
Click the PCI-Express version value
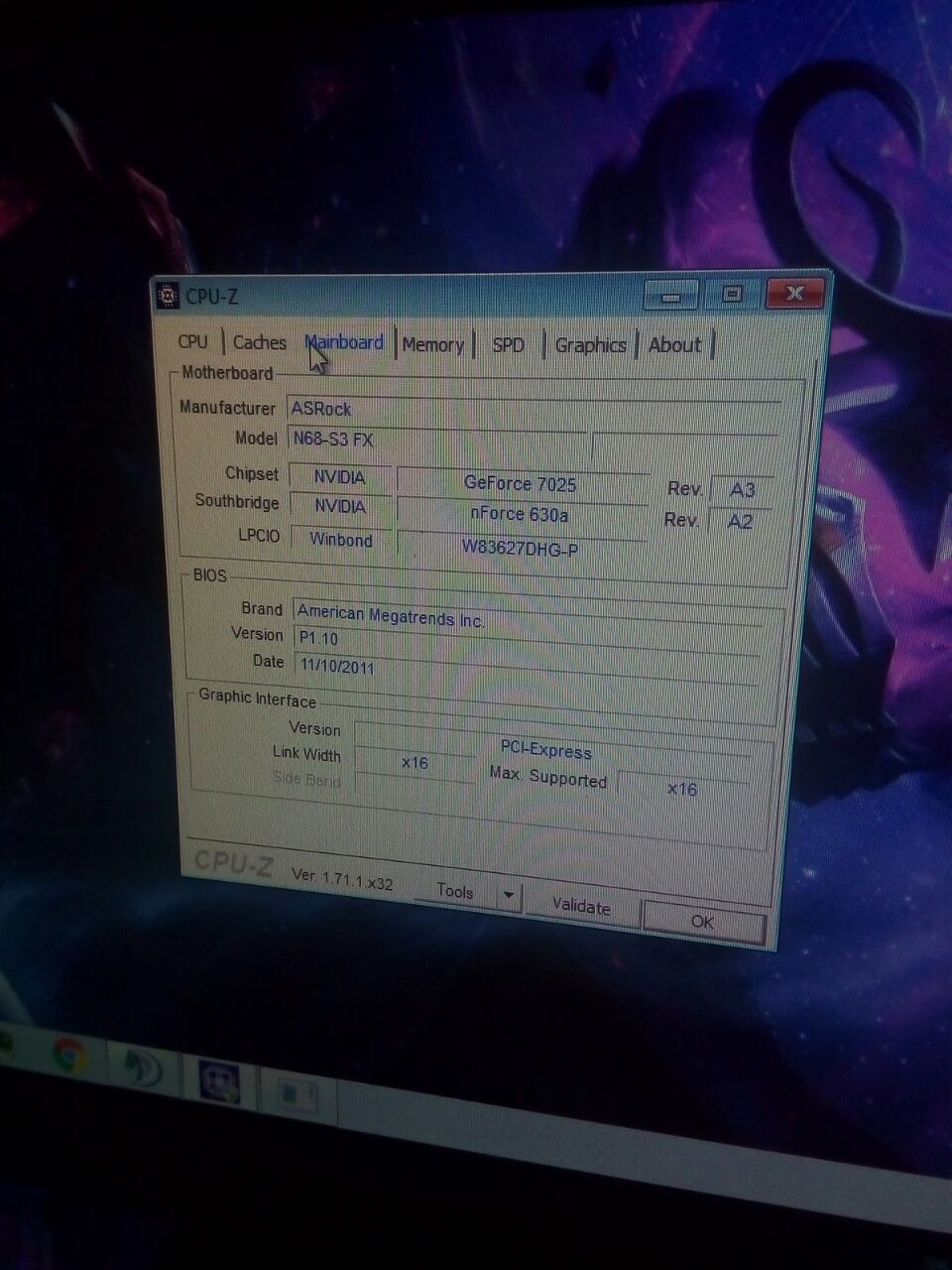(x=547, y=750)
